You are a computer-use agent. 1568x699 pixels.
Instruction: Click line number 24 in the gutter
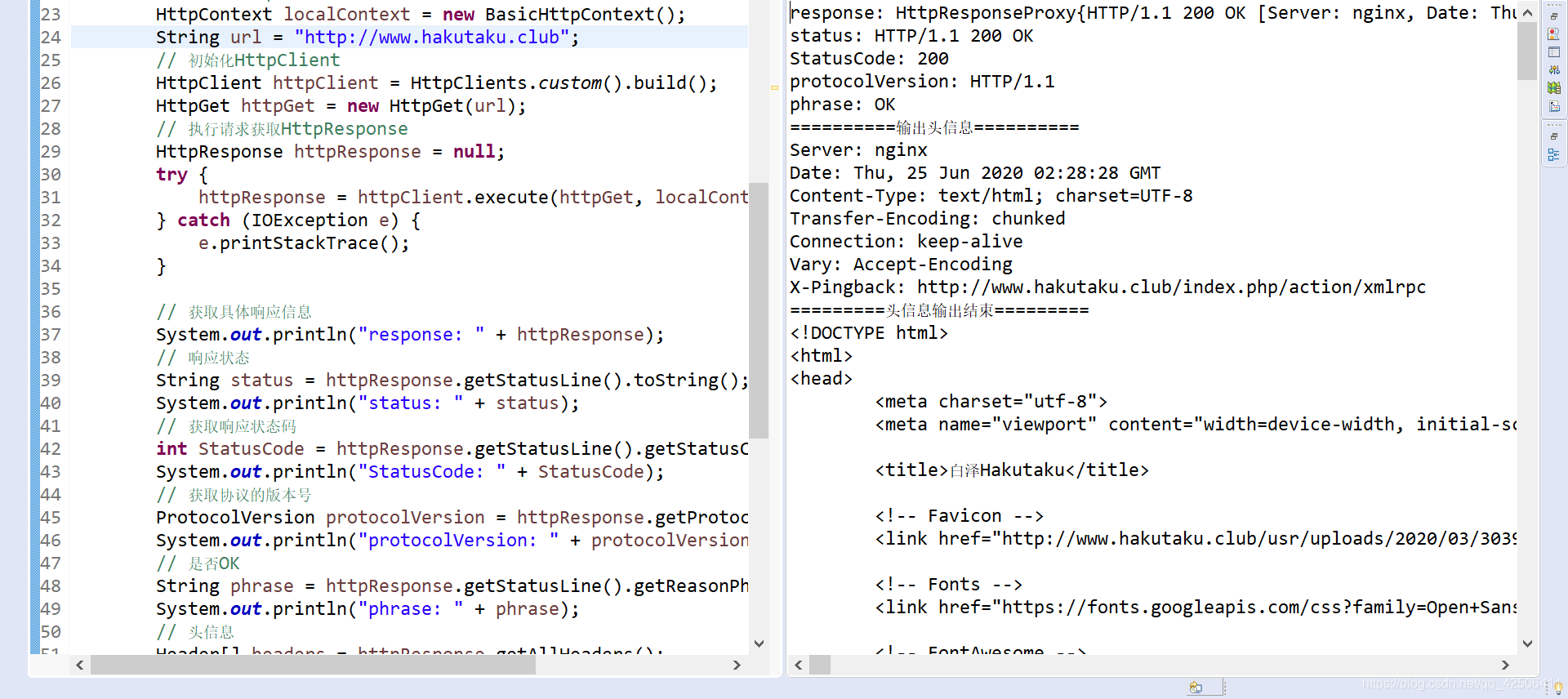pyautogui.click(x=51, y=38)
